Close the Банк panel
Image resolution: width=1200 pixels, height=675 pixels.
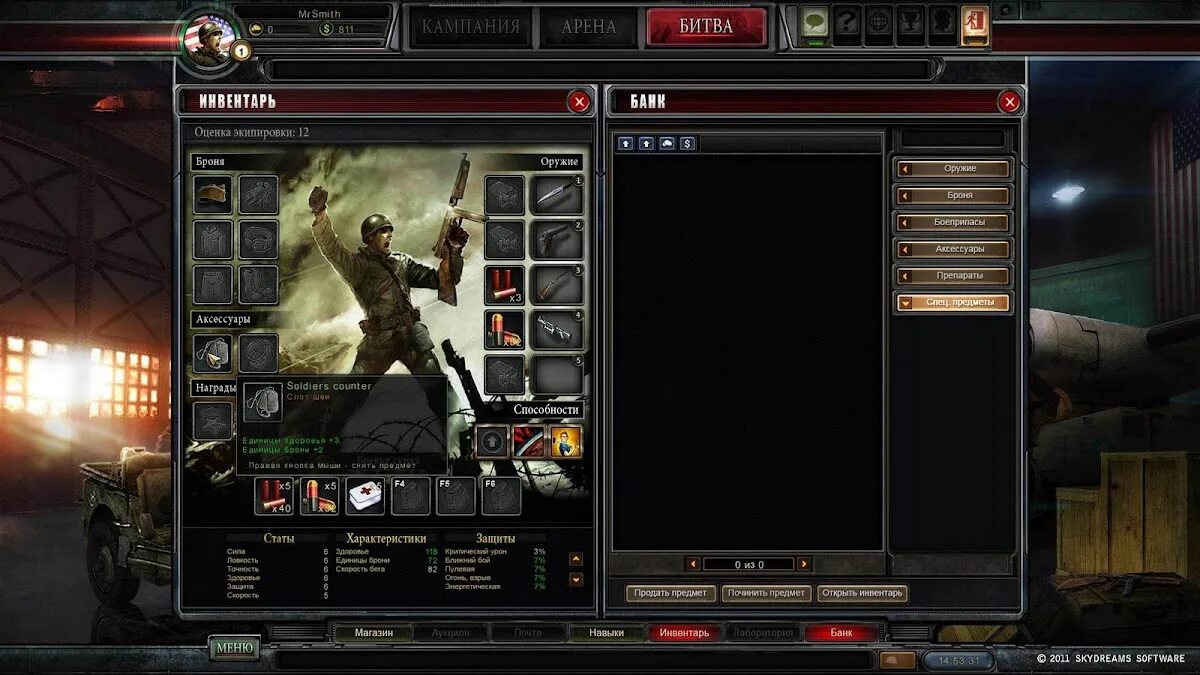click(1010, 102)
